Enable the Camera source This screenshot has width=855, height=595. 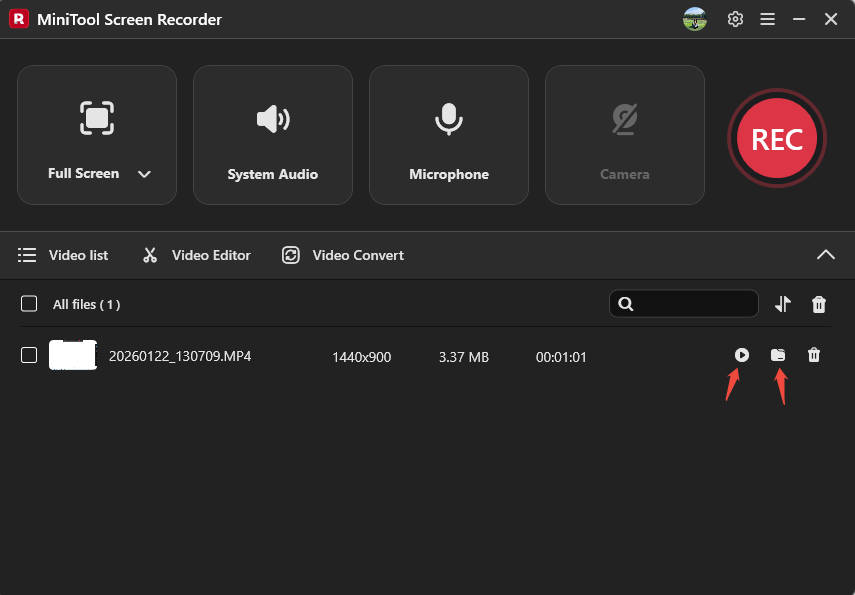[x=624, y=134]
